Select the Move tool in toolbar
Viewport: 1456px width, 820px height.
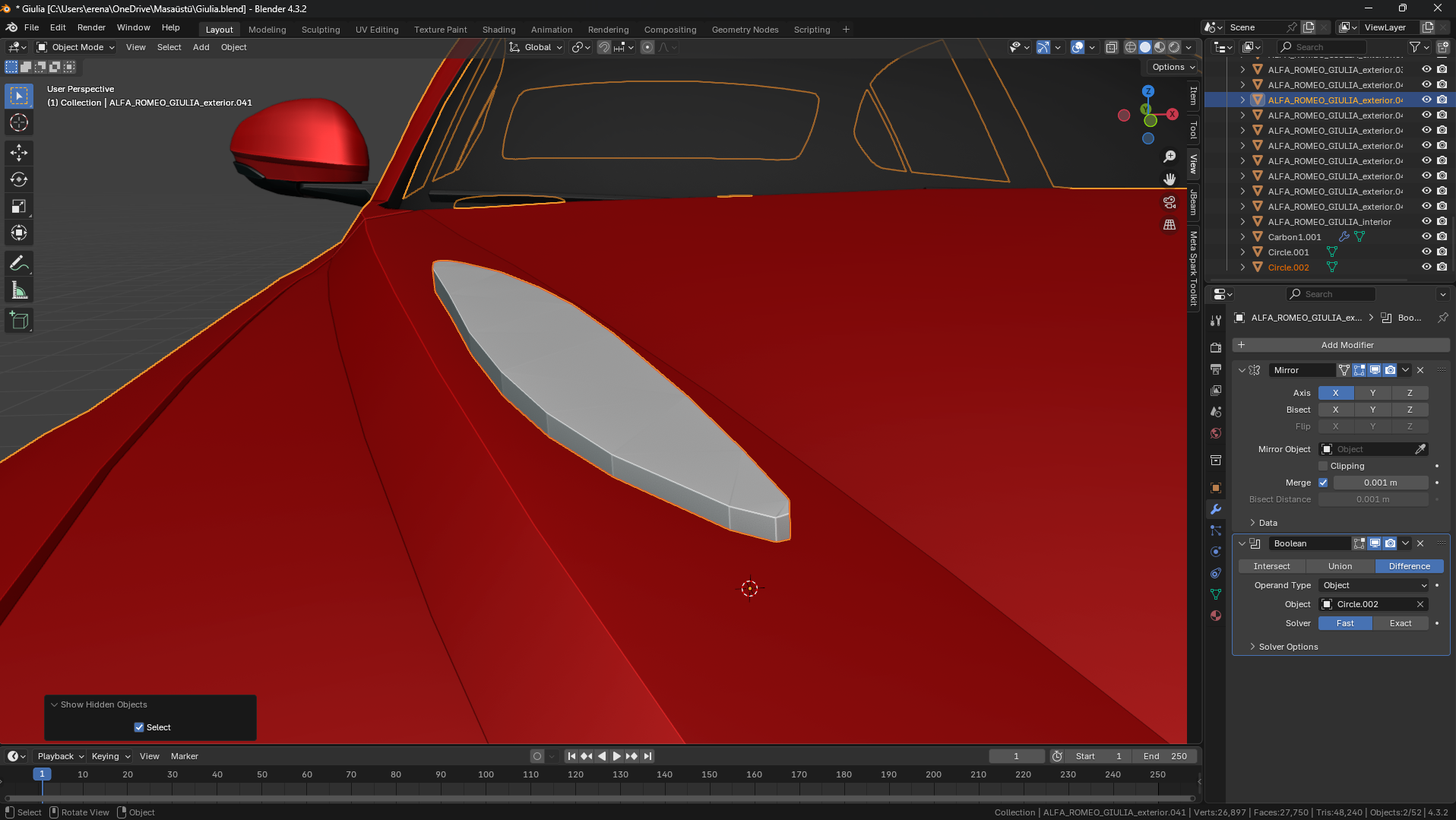point(19,153)
